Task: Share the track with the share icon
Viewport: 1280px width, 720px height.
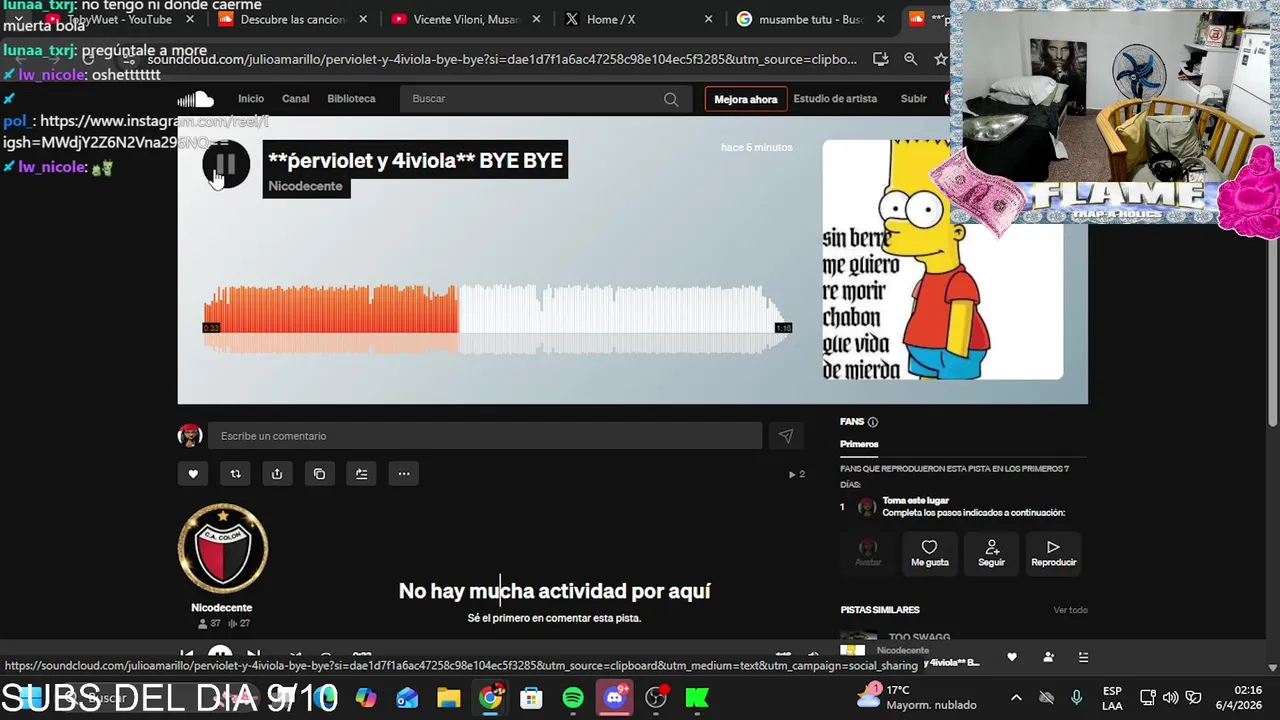Action: [x=277, y=474]
